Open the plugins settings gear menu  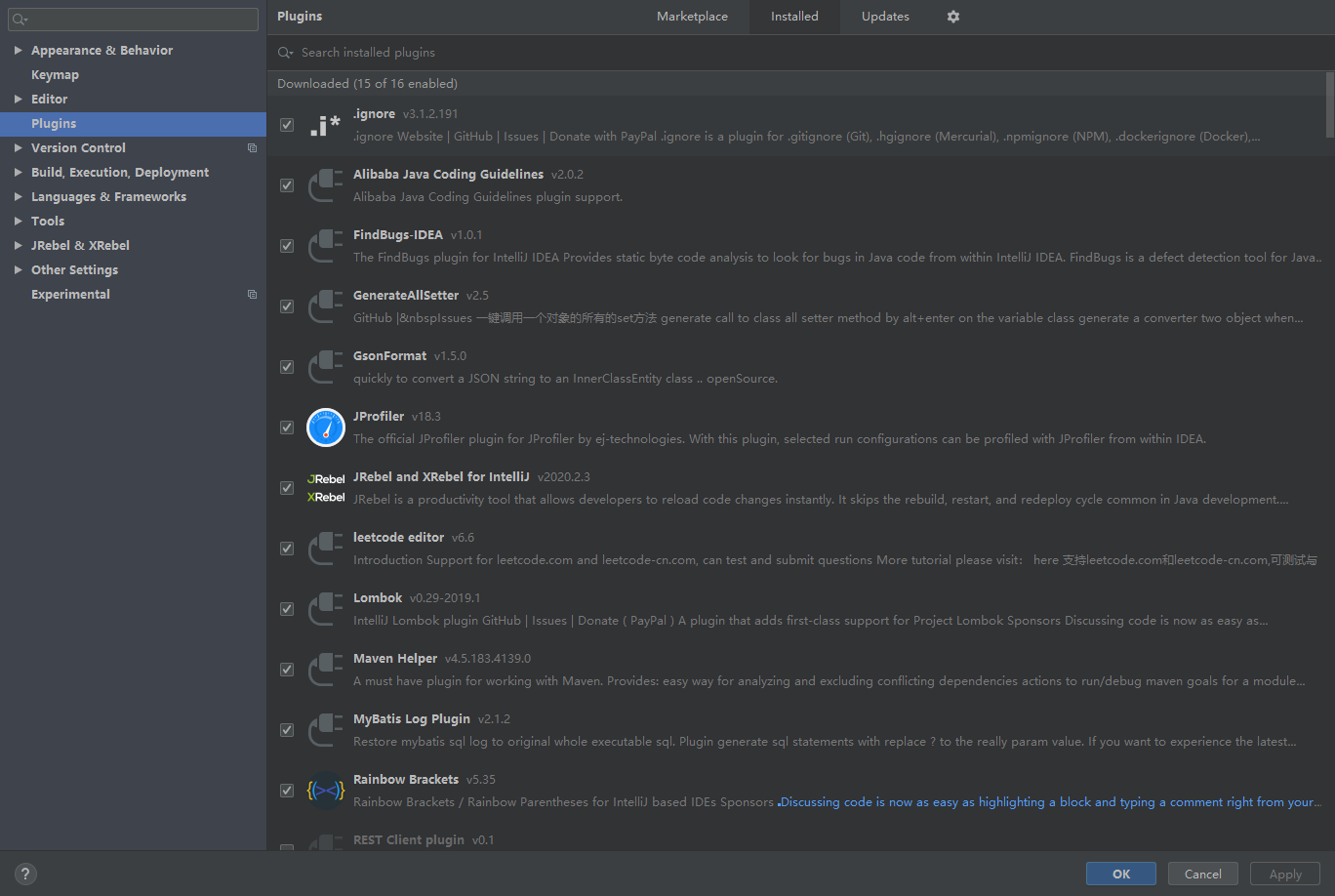953,17
